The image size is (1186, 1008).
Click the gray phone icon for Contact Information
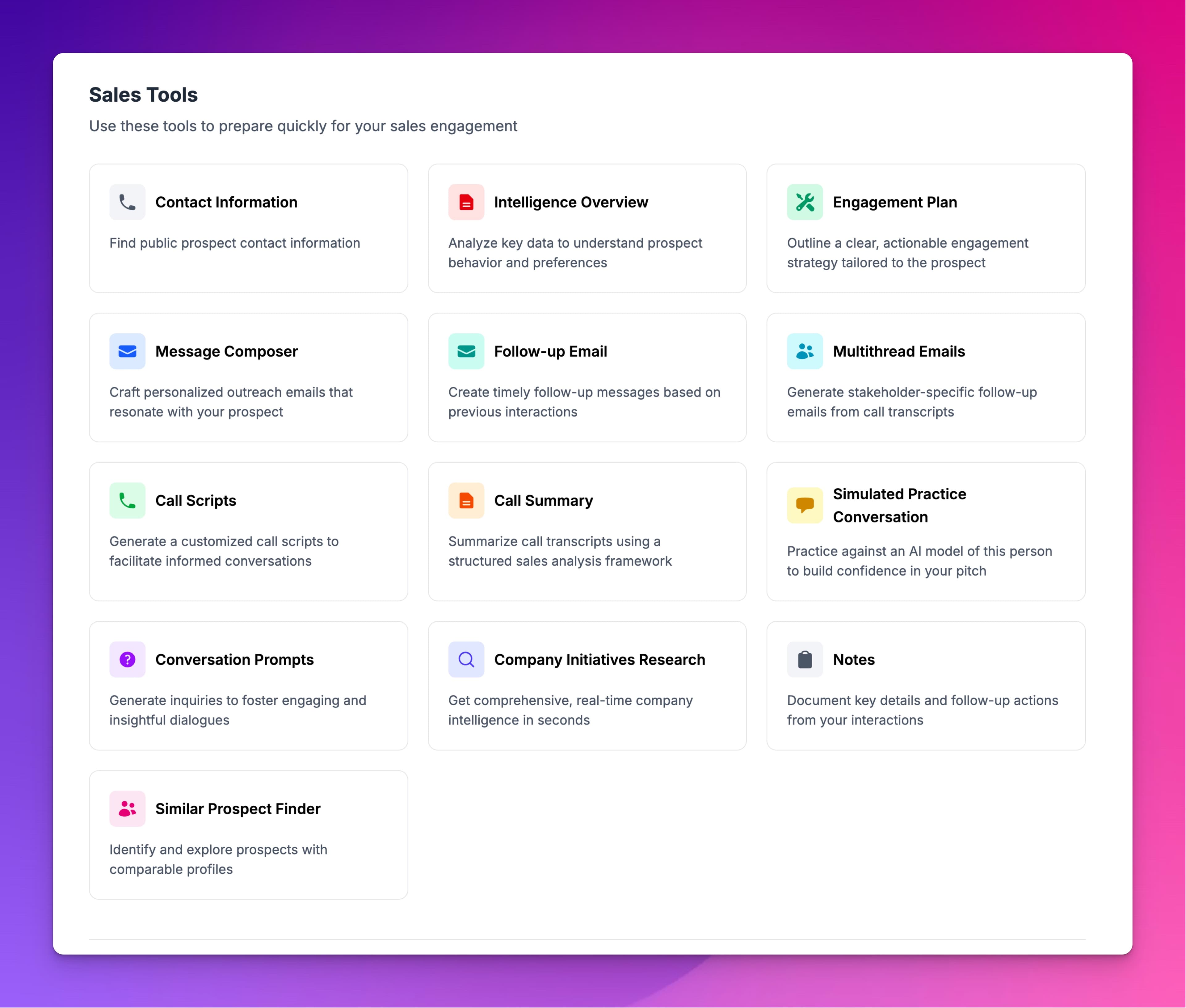(x=127, y=202)
